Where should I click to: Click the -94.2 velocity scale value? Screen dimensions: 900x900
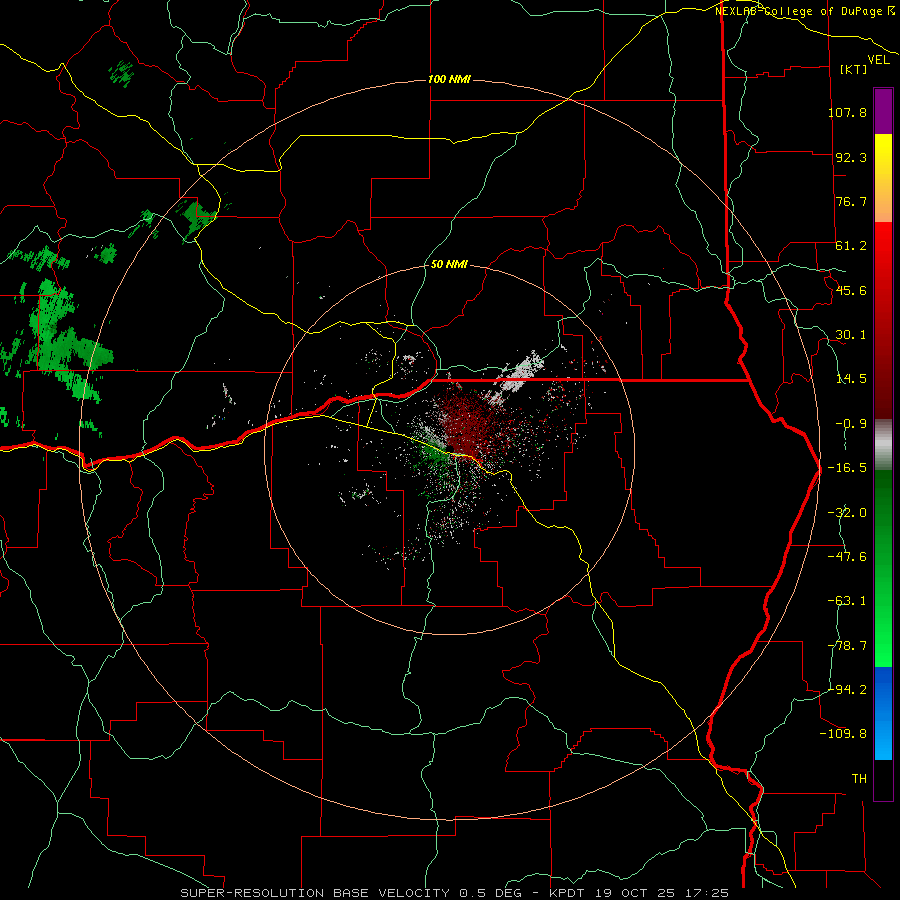(847, 689)
